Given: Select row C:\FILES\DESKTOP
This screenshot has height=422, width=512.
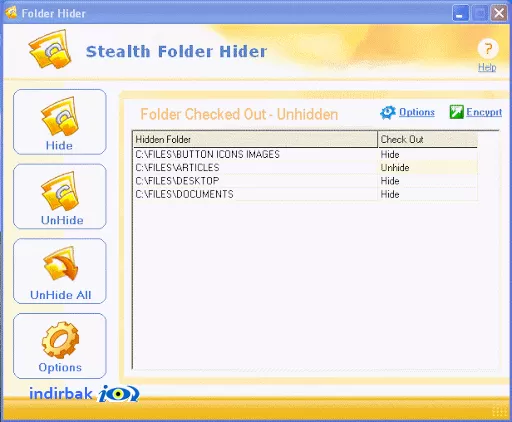Looking at the screenshot, I should click(x=305, y=181).
